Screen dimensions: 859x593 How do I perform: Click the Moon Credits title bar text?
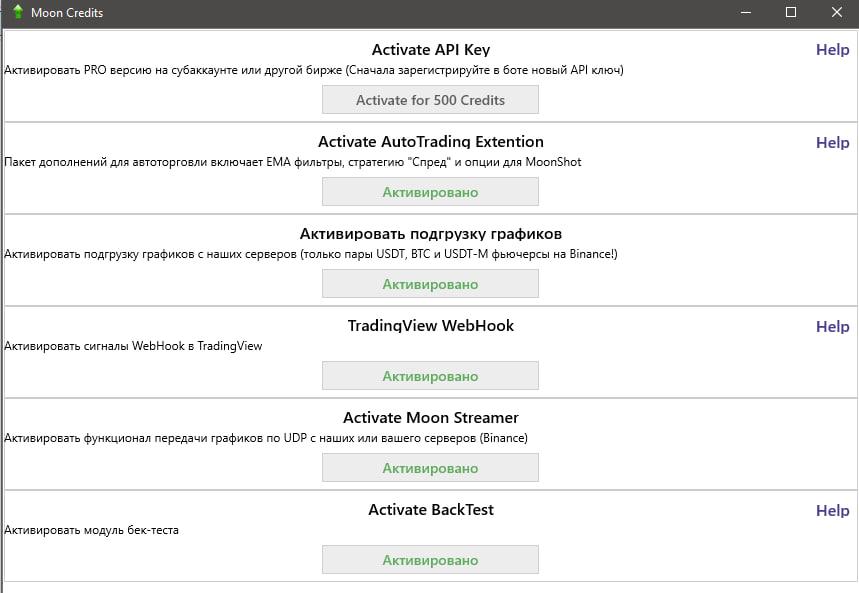point(67,13)
